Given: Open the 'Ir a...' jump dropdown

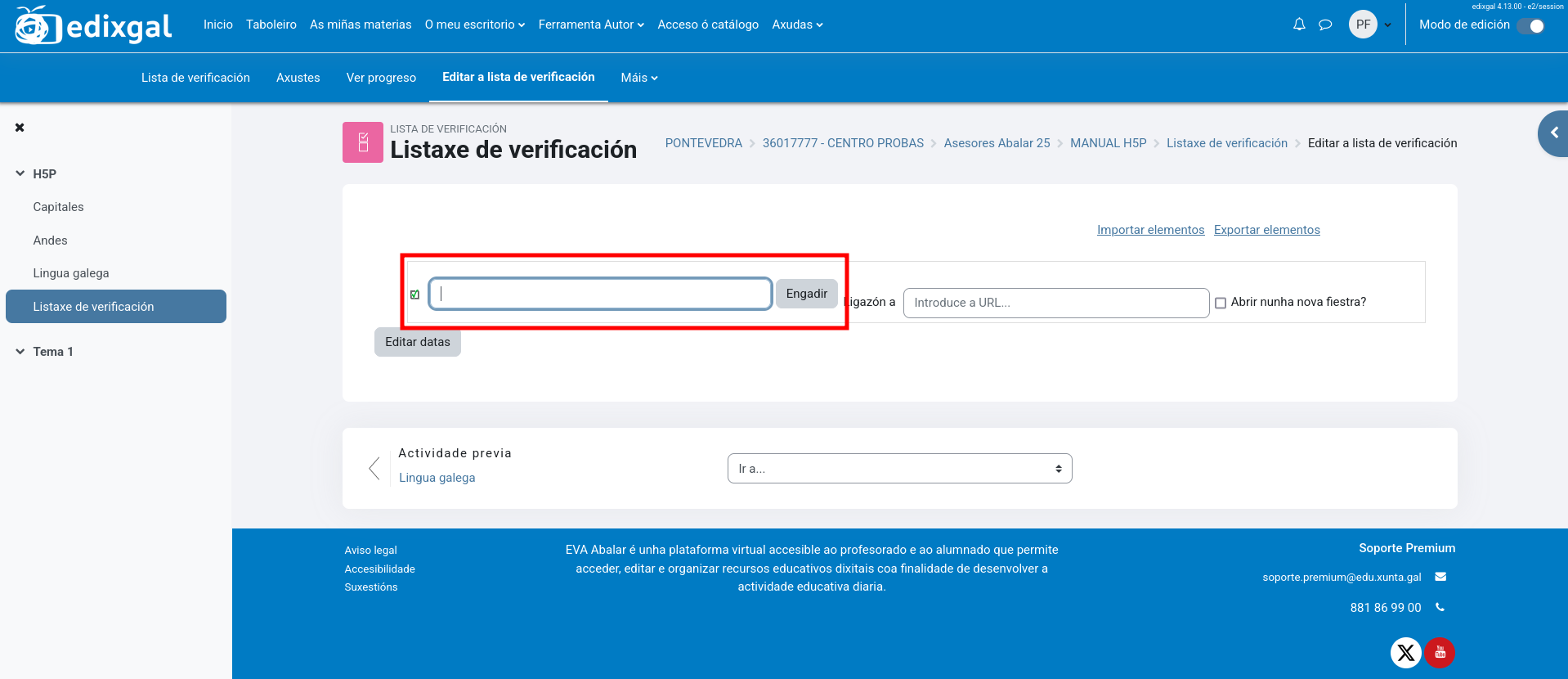Looking at the screenshot, I should (899, 469).
